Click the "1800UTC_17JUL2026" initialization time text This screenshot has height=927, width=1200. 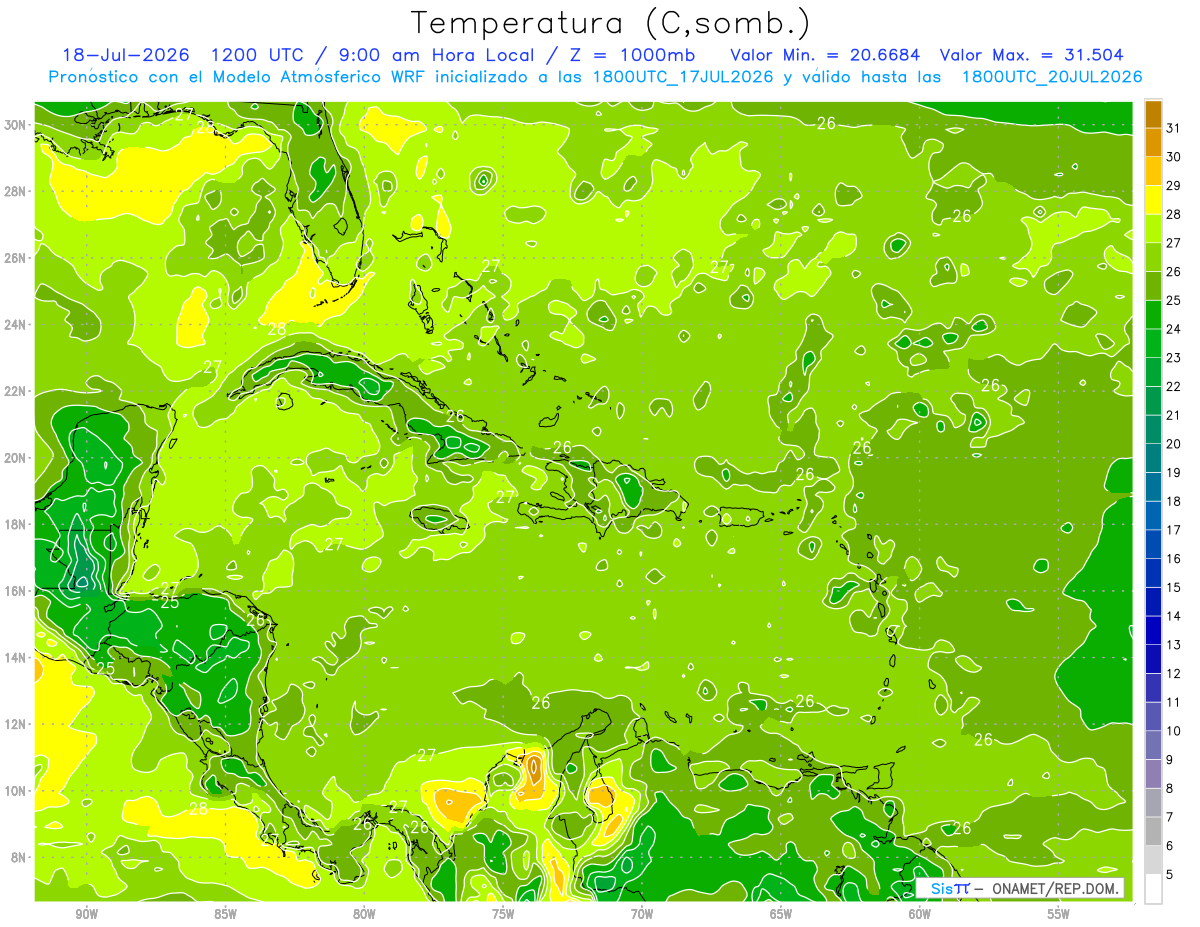click(683, 77)
